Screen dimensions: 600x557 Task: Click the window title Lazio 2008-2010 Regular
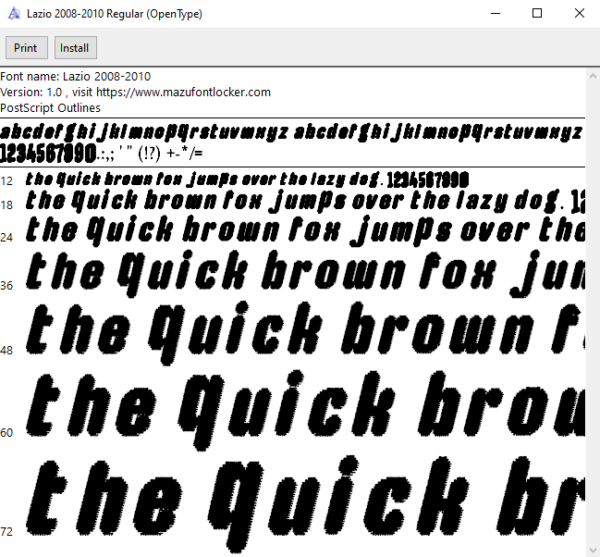pyautogui.click(x=114, y=14)
